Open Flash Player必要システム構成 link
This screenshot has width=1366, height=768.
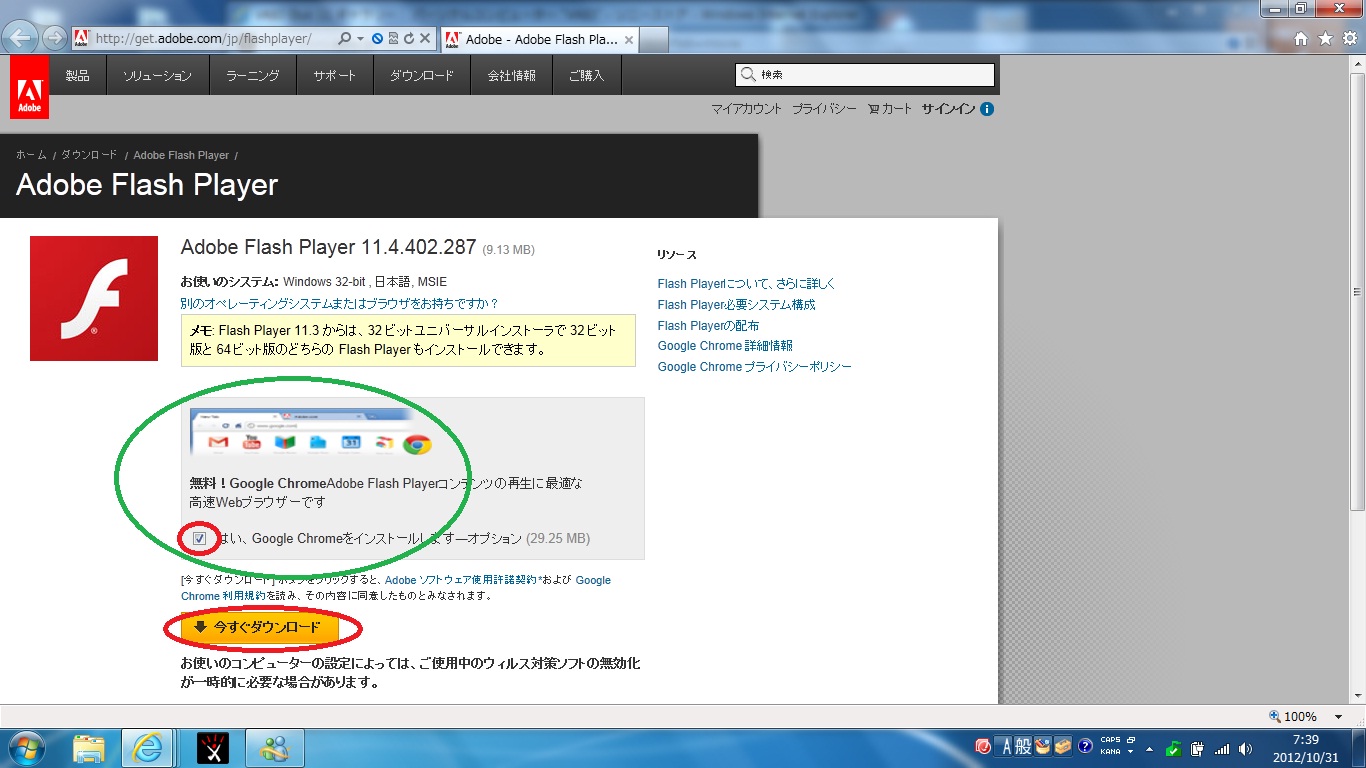(736, 305)
